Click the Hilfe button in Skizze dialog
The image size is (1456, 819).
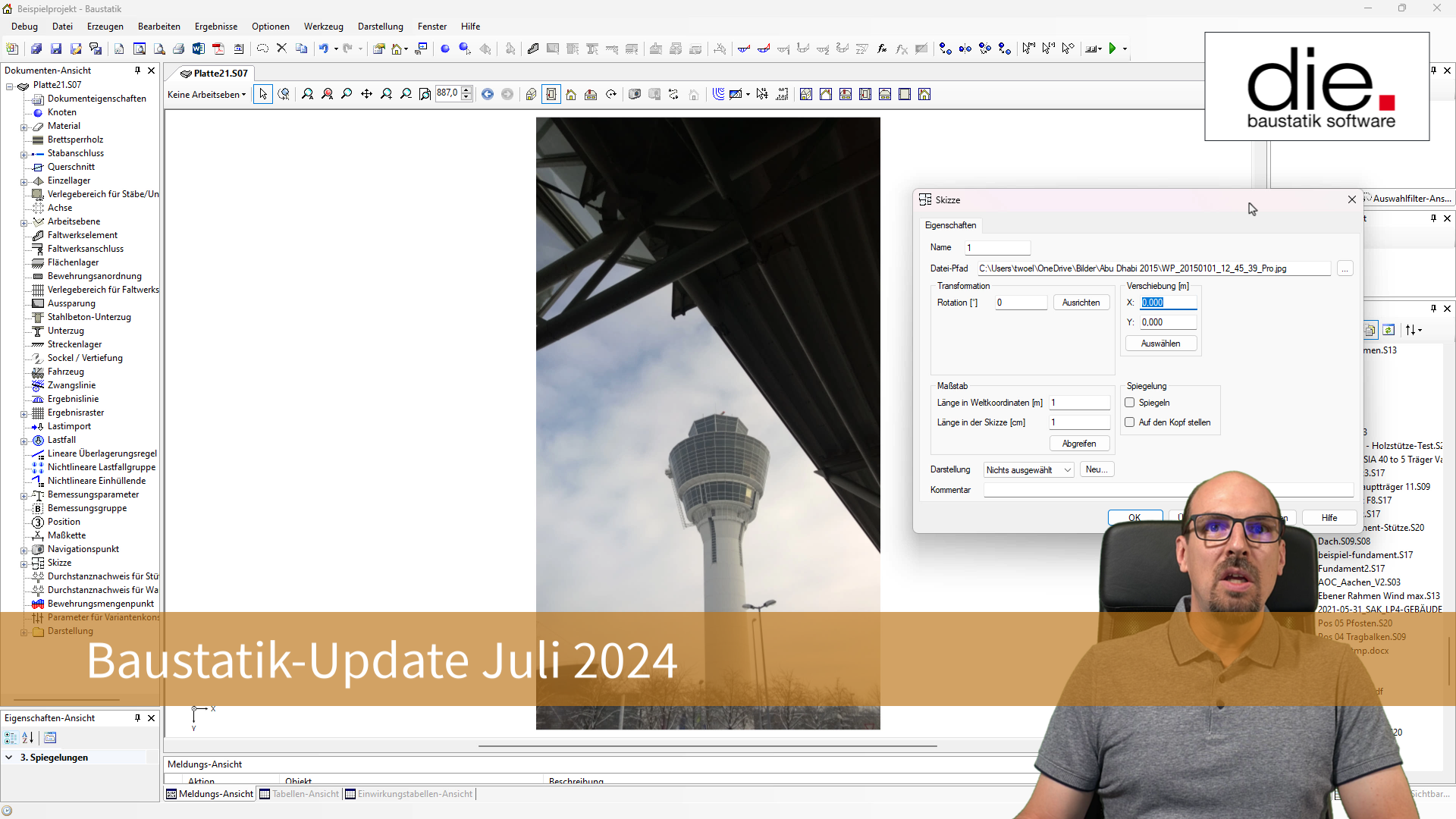tap(1329, 517)
